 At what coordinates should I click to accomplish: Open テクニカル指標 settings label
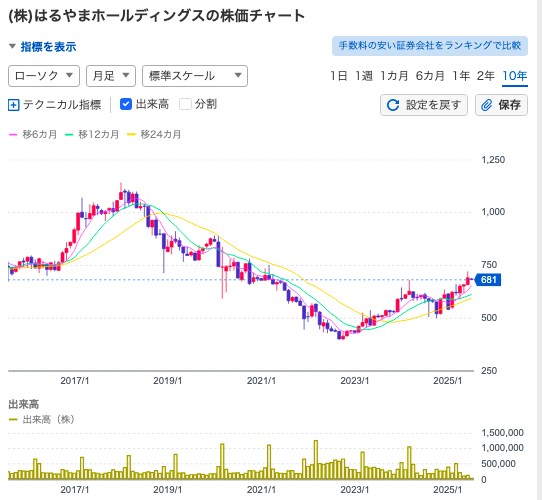click(x=62, y=105)
